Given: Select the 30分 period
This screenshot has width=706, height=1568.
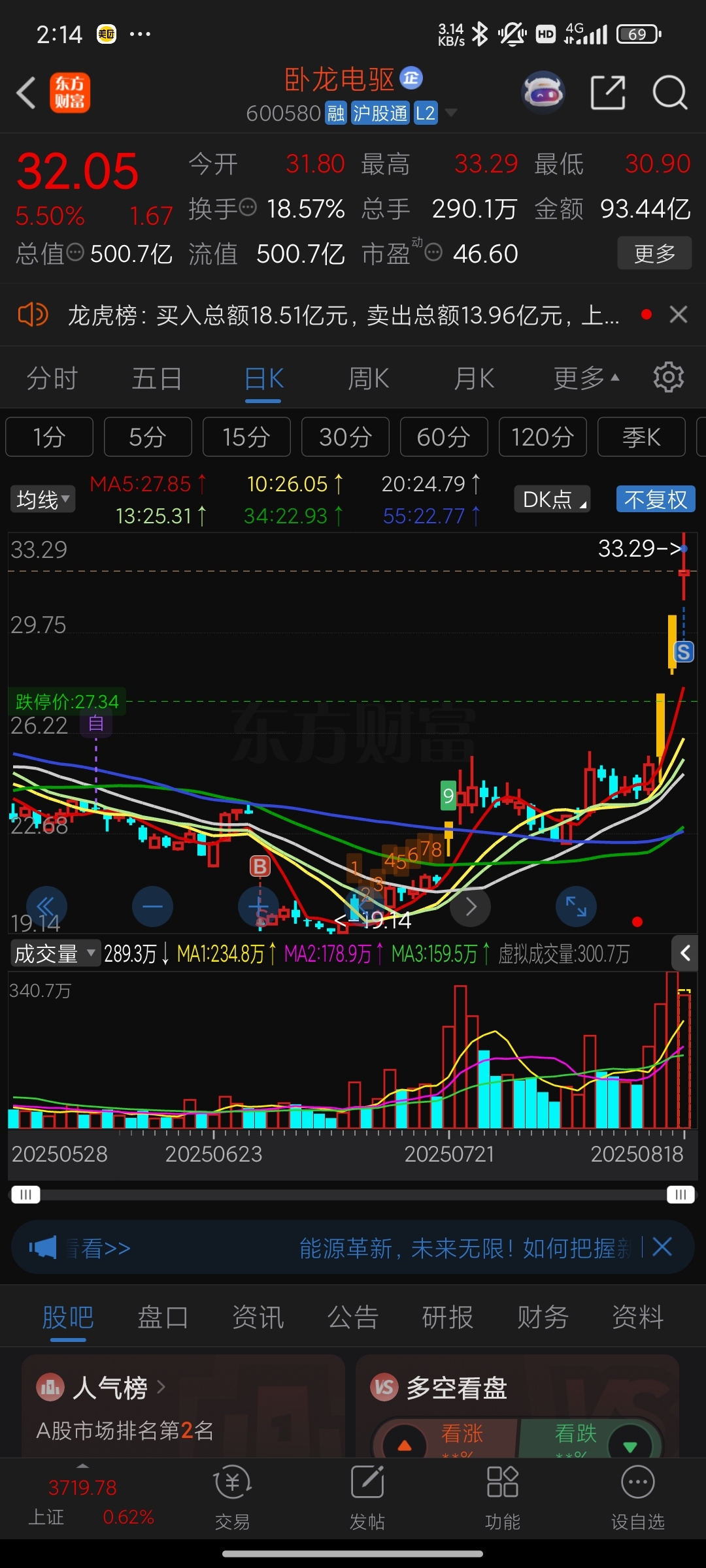Looking at the screenshot, I should point(345,436).
